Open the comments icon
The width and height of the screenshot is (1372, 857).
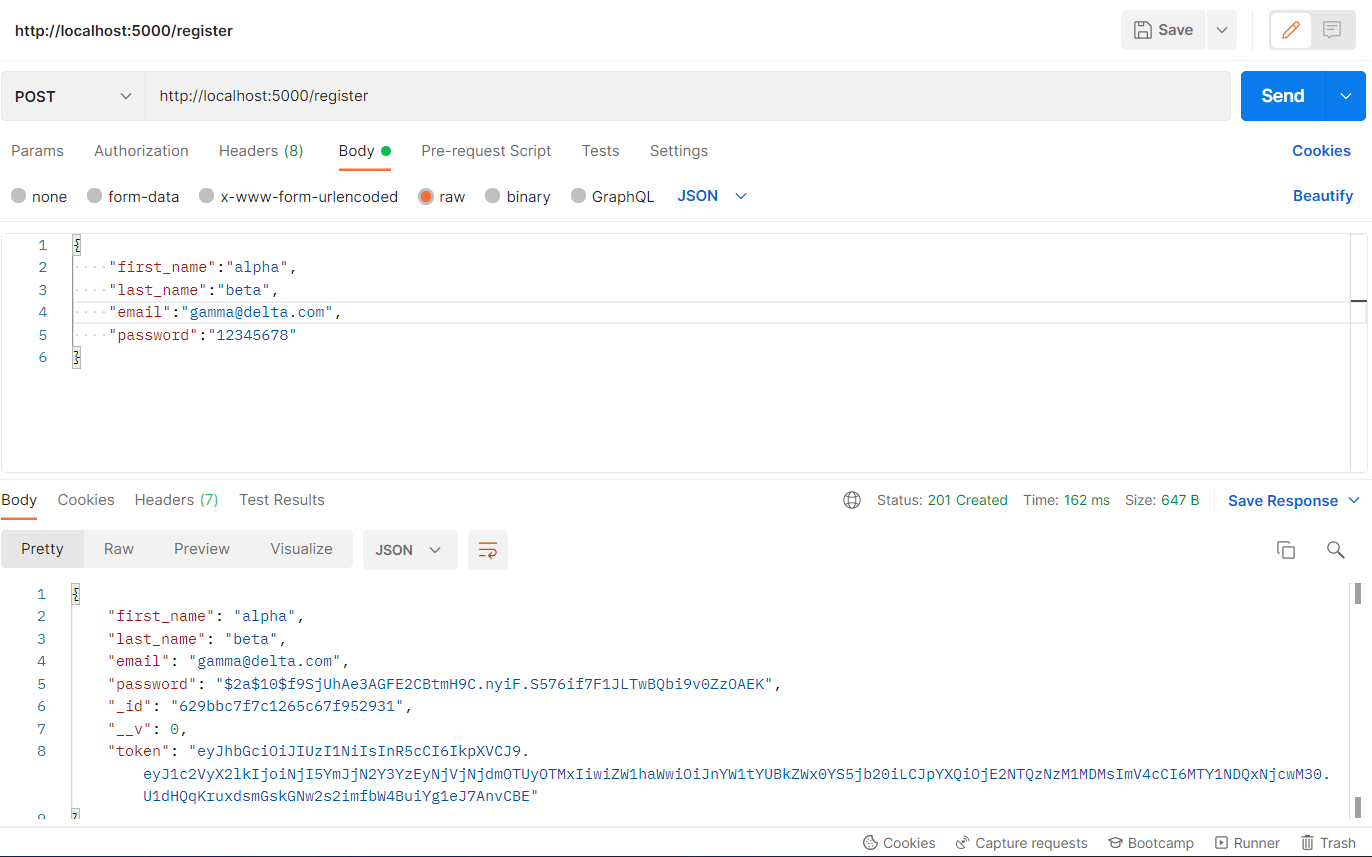click(1332, 30)
